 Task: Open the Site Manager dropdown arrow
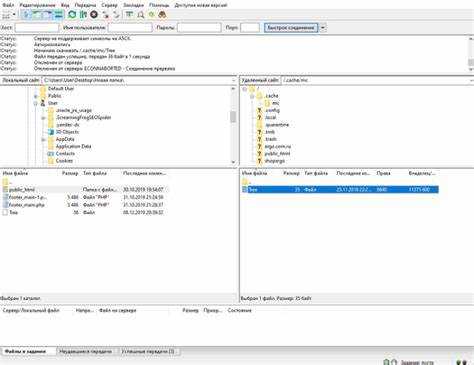coord(14,15)
